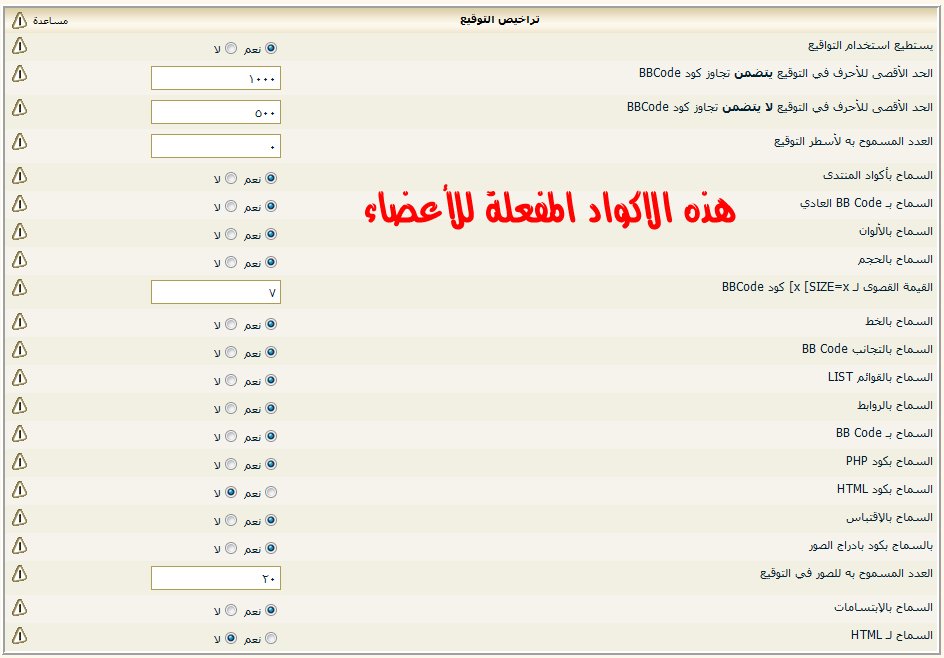
Task: Click the max characters field containing ١٠٠٠
Action: (216, 78)
